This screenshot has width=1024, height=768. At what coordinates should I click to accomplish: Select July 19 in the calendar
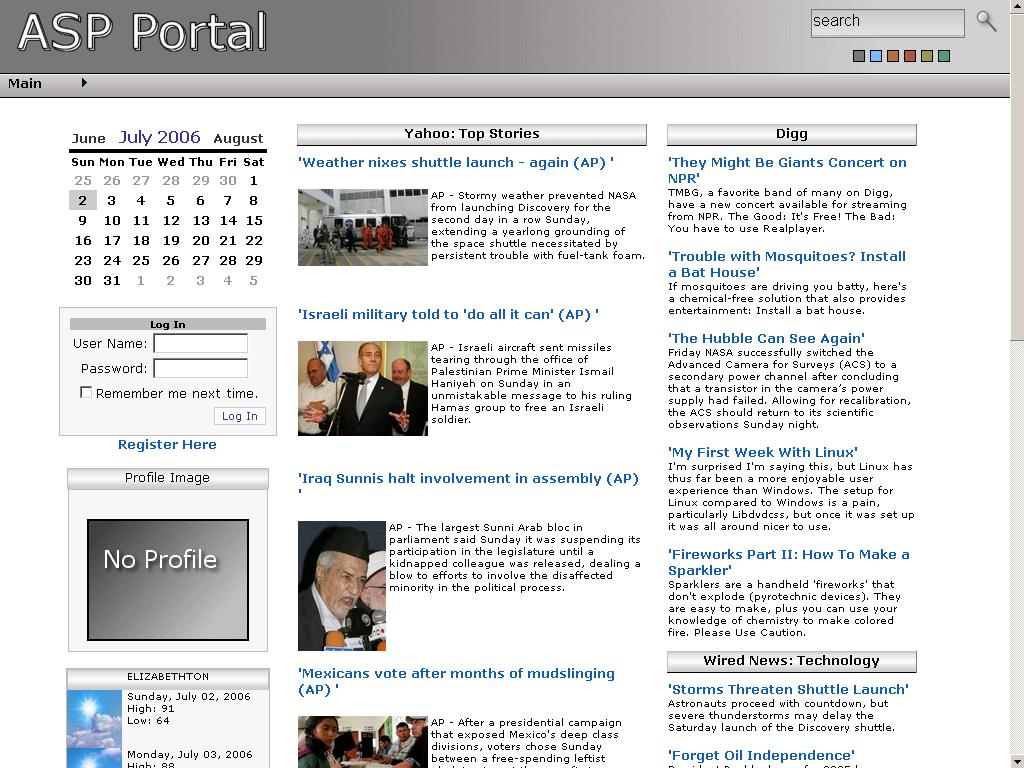tap(171, 240)
